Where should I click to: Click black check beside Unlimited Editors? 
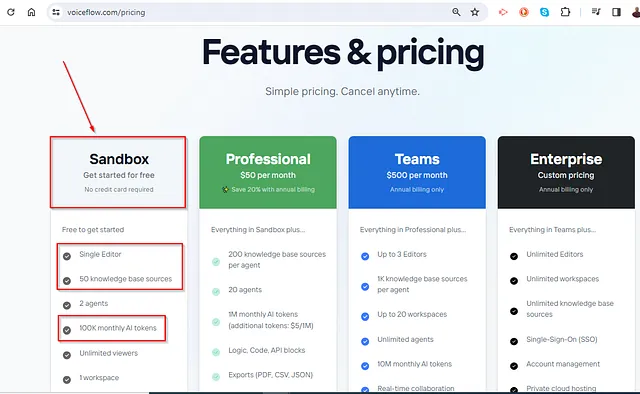click(514, 256)
